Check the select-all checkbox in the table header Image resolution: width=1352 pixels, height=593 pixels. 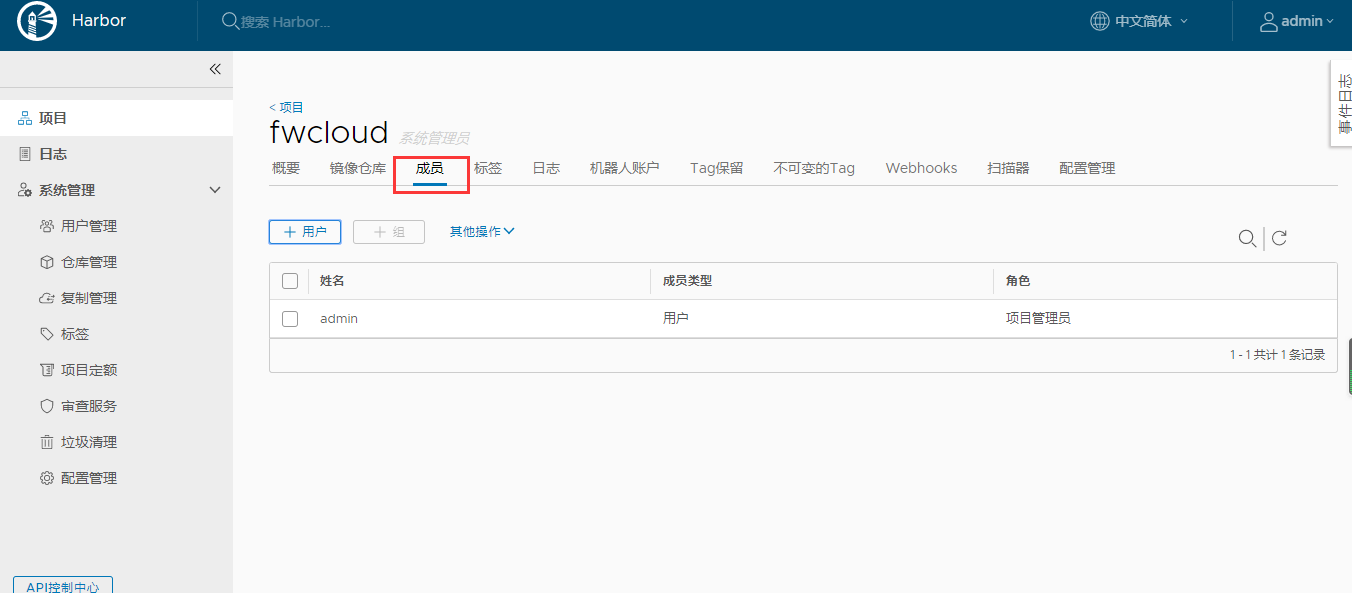(x=289, y=280)
